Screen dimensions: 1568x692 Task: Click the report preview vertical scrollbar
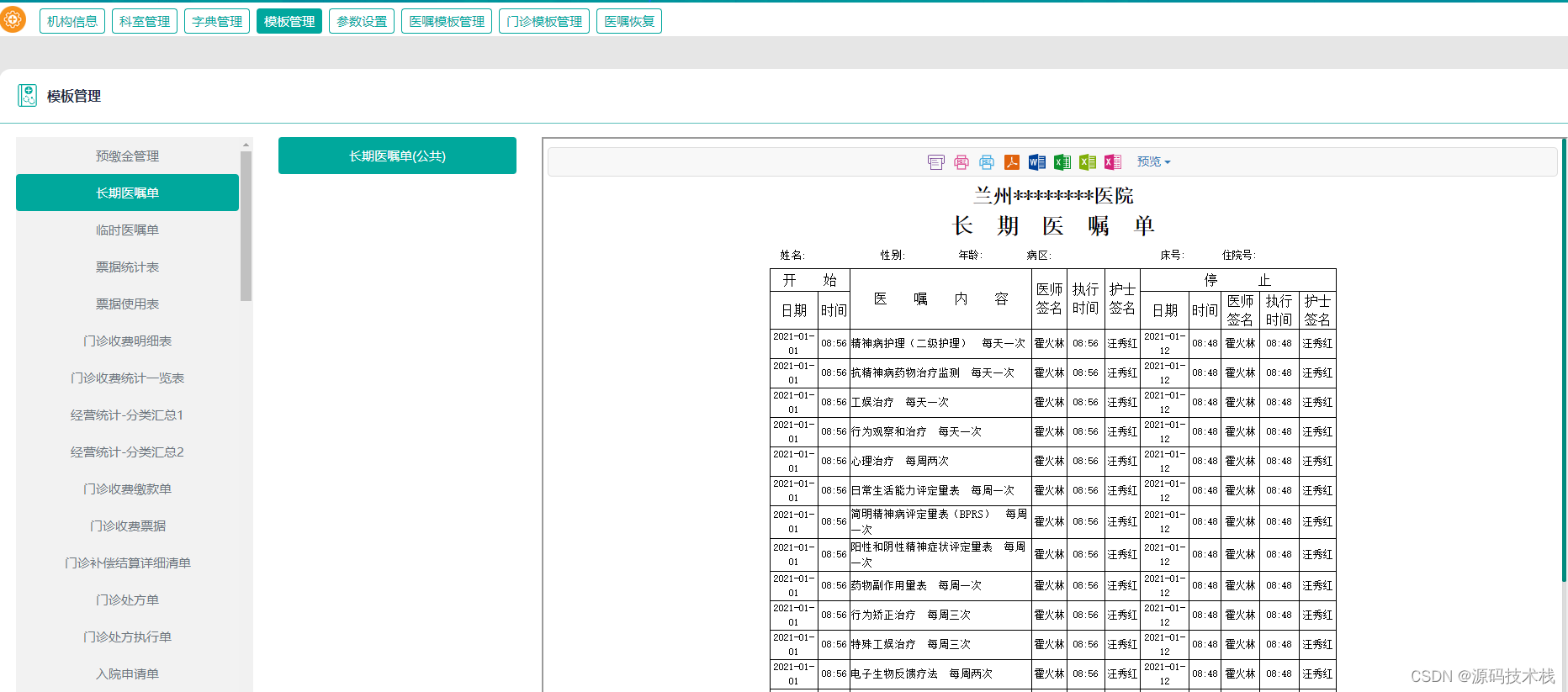pos(1564,362)
